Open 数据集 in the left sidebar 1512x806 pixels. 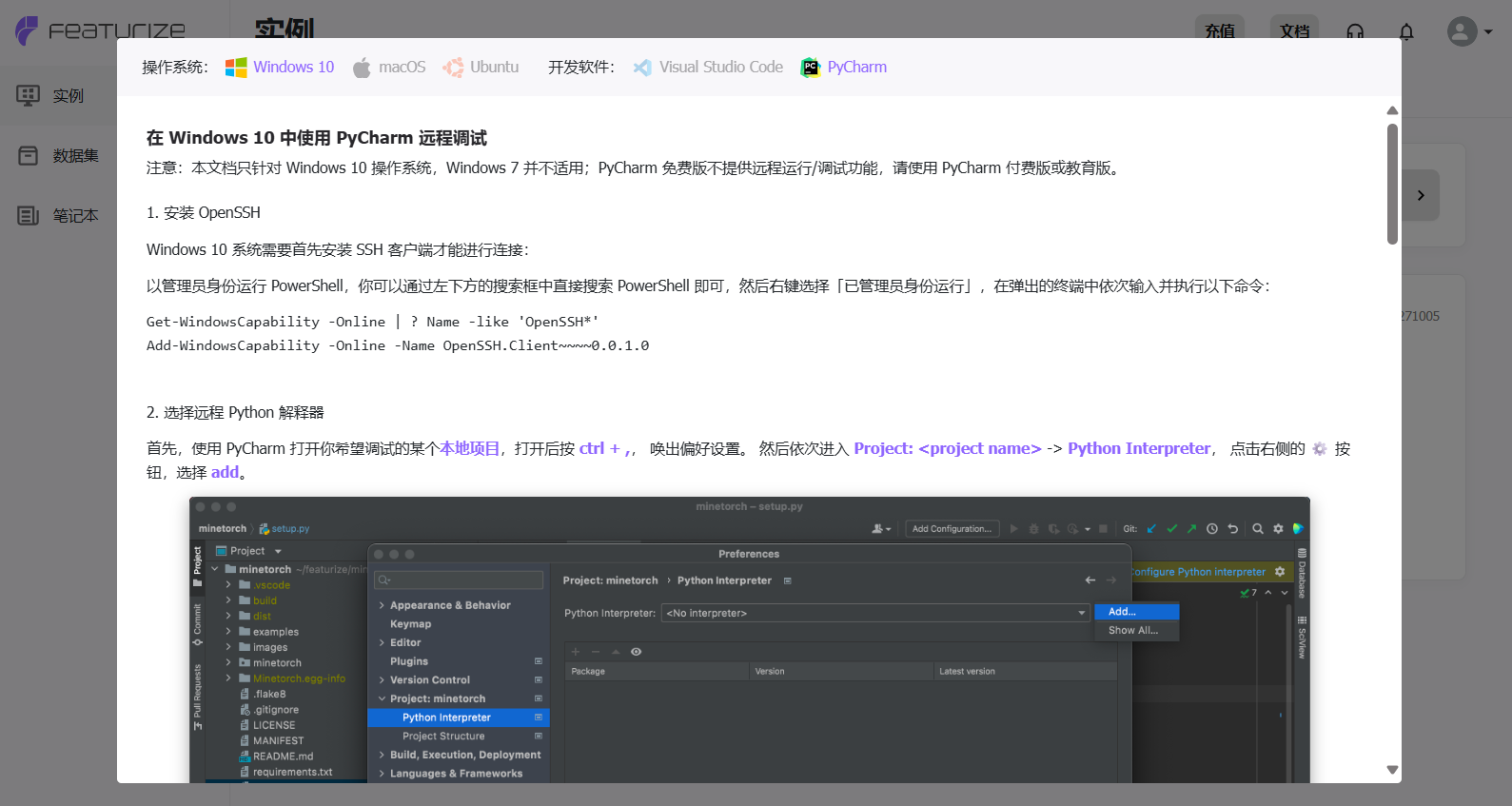(x=58, y=155)
